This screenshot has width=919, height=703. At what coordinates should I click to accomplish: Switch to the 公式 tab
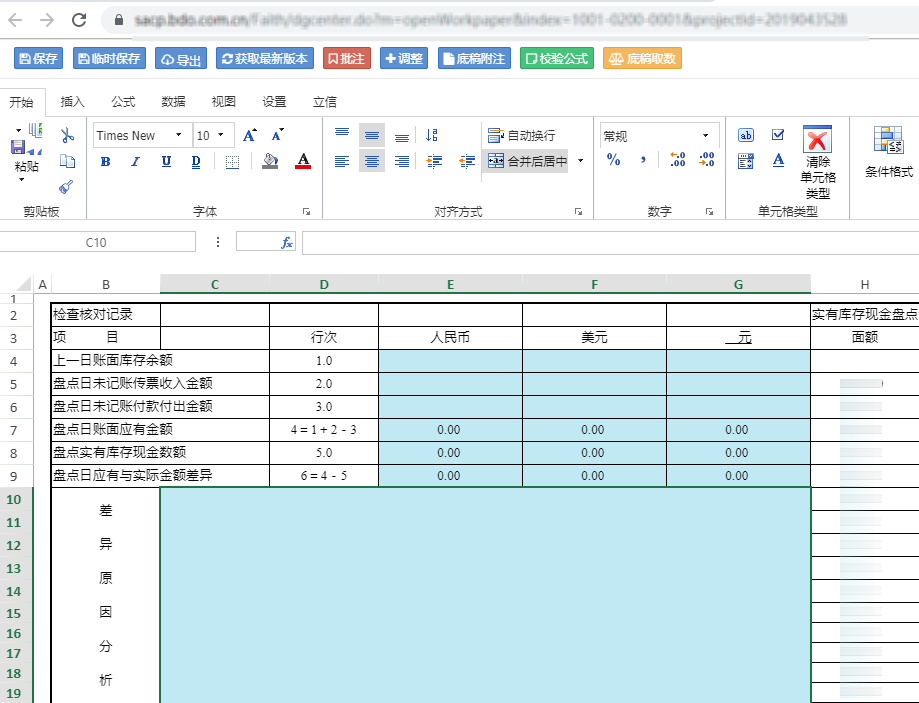point(123,102)
